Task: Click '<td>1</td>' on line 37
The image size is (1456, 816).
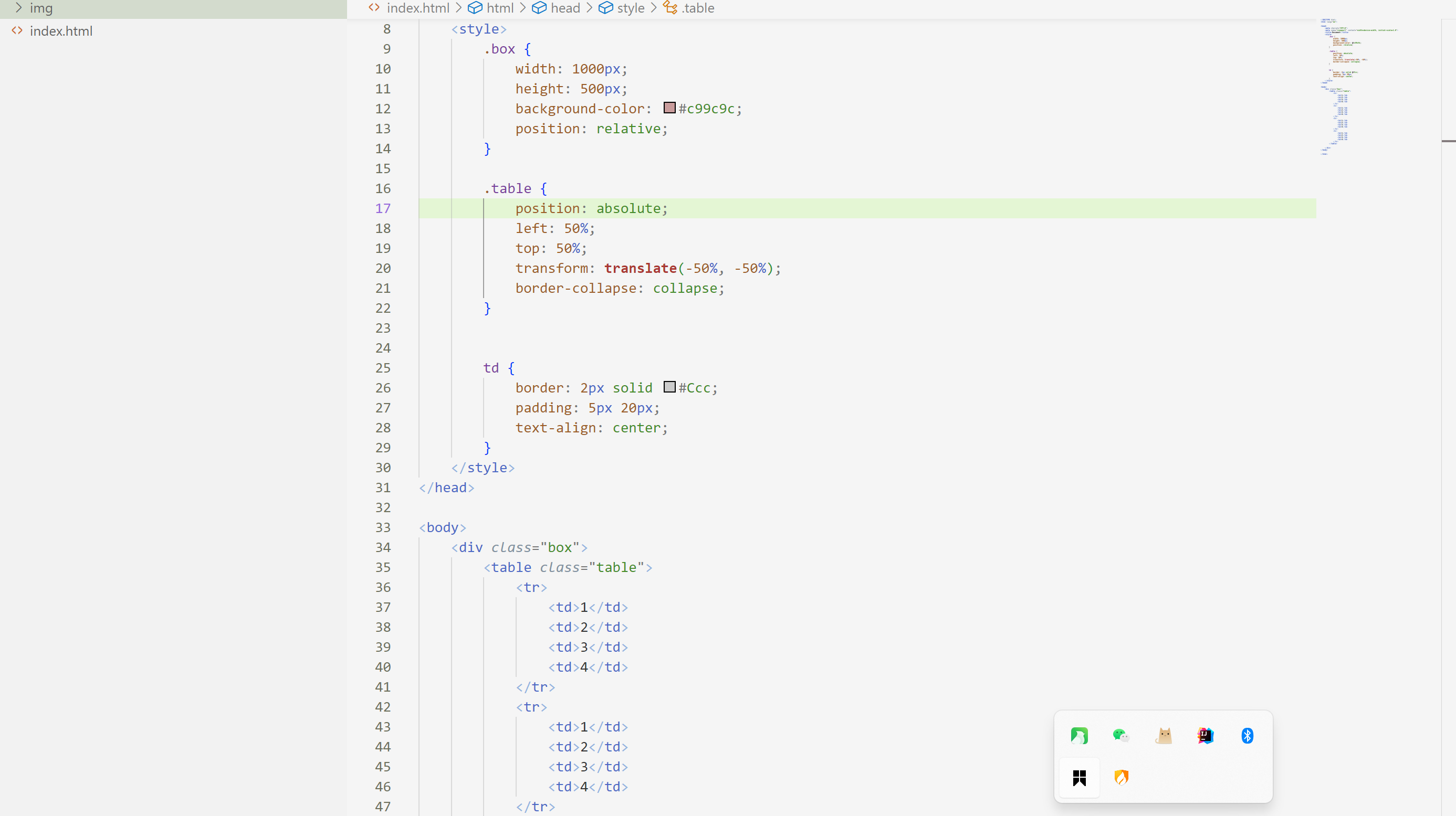Action: (x=588, y=608)
